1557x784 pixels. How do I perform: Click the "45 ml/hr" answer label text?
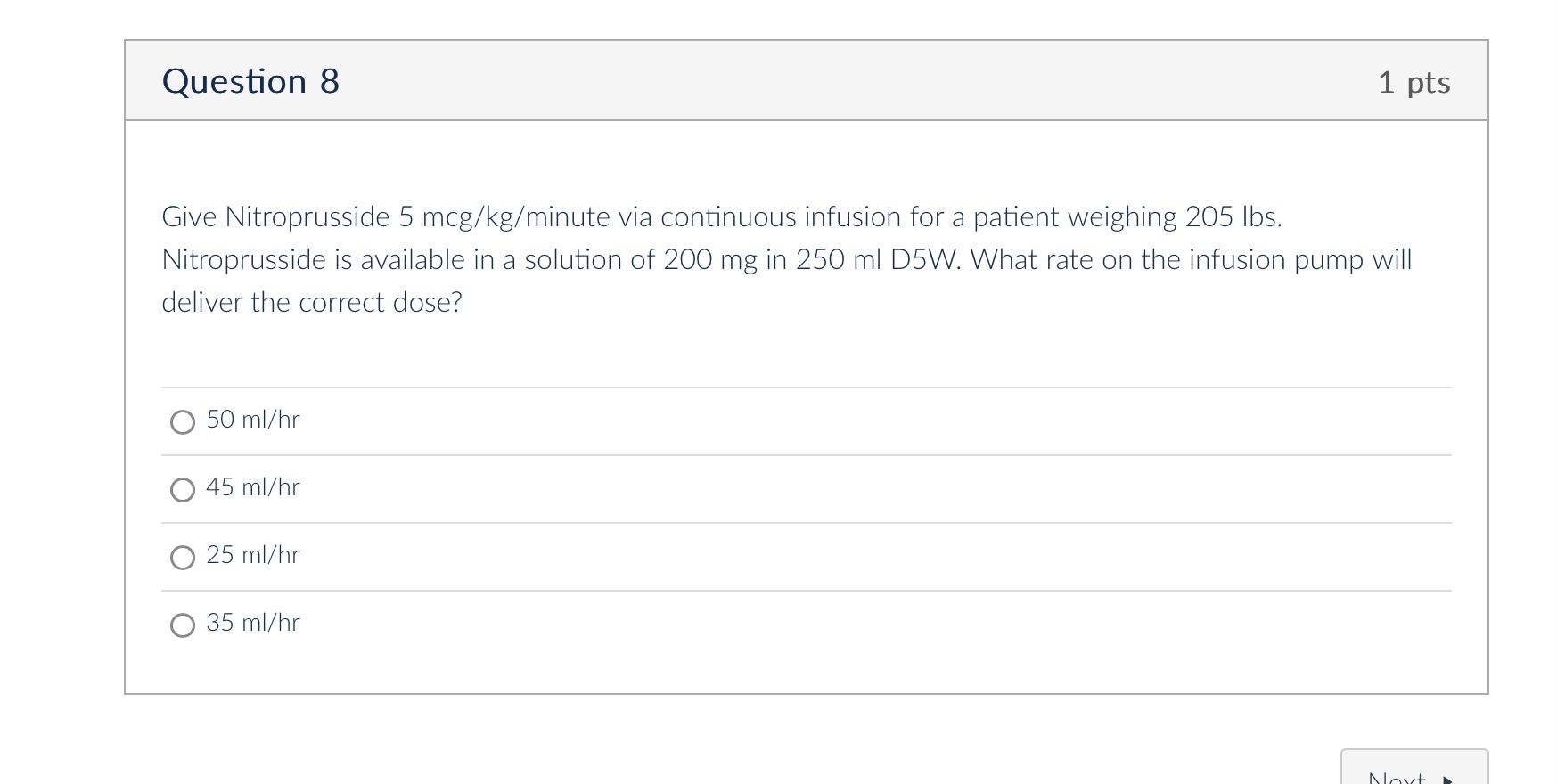pyautogui.click(x=253, y=487)
